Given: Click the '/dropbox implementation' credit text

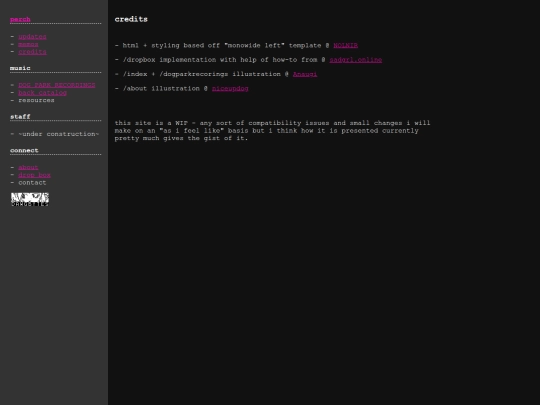Looking at the screenshot, I should (x=220, y=60).
